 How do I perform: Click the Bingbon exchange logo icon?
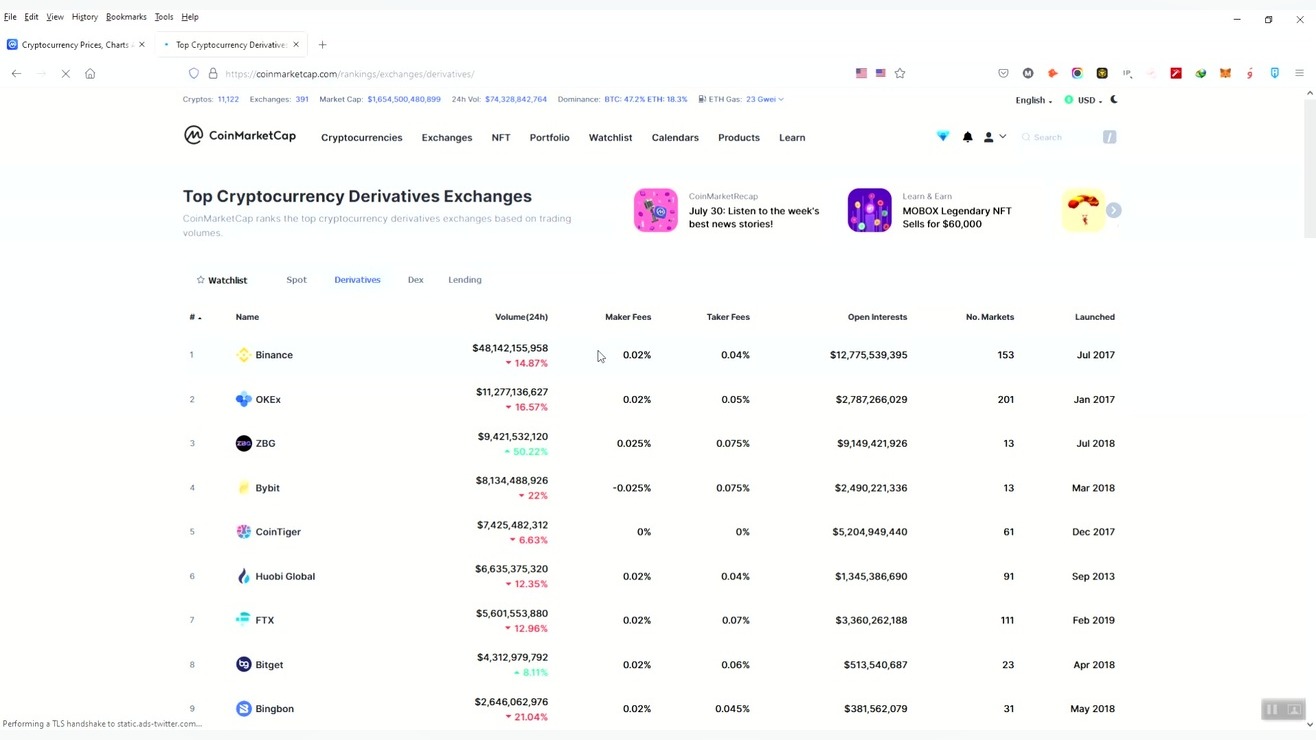click(243, 709)
